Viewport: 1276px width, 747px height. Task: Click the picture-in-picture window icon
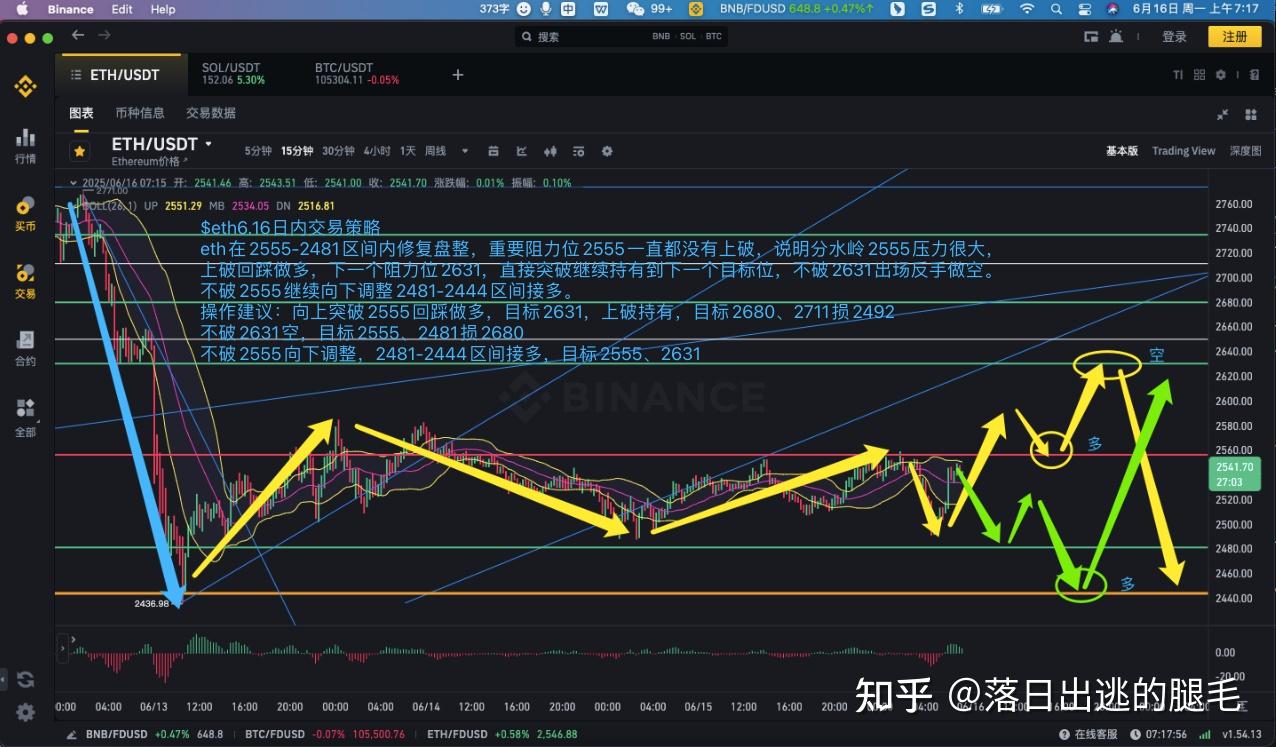click(1091, 37)
